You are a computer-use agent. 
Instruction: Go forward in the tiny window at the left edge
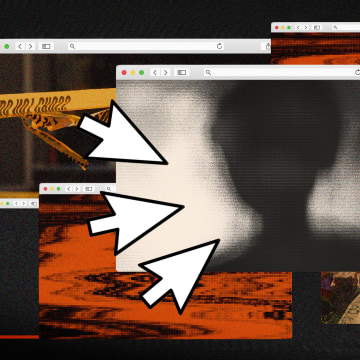(x=23, y=203)
